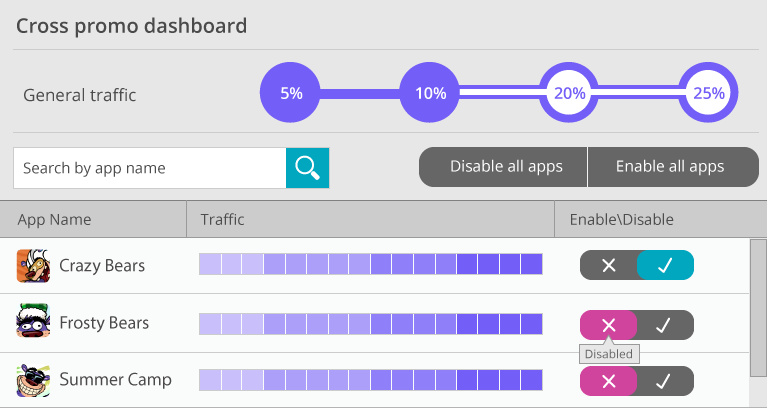Set general traffic to 10%
The width and height of the screenshot is (767, 409).
pyautogui.click(x=430, y=92)
